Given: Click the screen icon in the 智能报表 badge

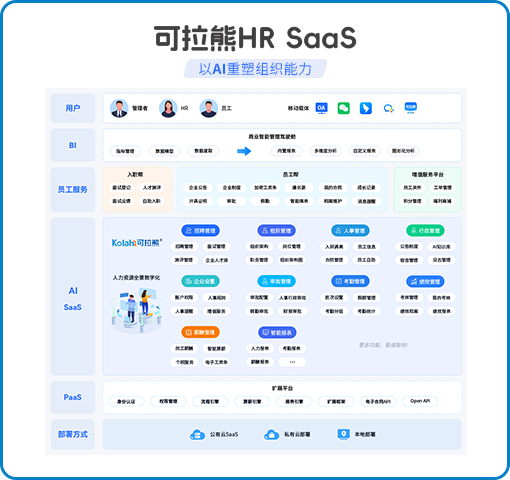Looking at the screenshot, I should [x=266, y=332].
